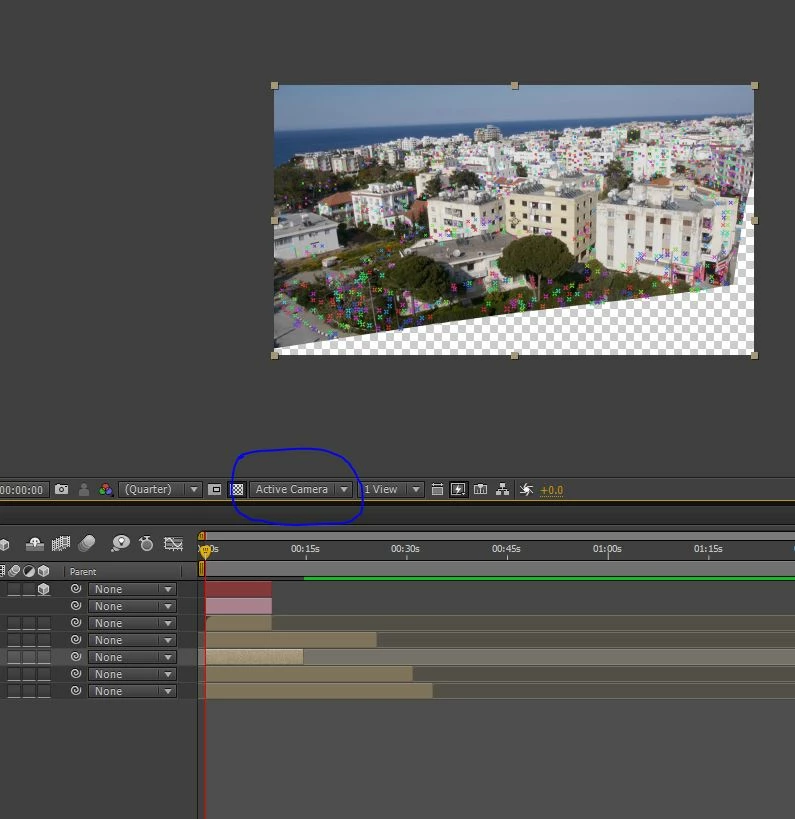
Task: Click the time navigator bar above ruler
Action: pyautogui.click(x=500, y=536)
